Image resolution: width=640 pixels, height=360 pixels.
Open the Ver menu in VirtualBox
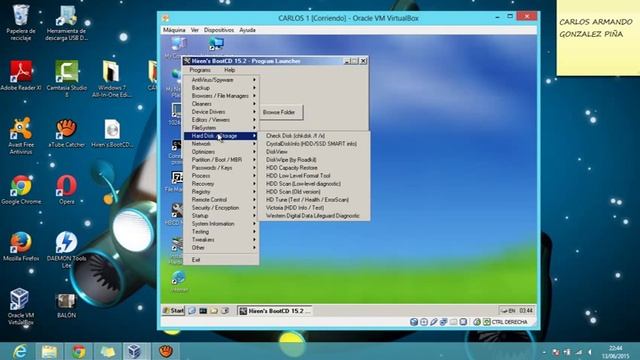pos(195,30)
